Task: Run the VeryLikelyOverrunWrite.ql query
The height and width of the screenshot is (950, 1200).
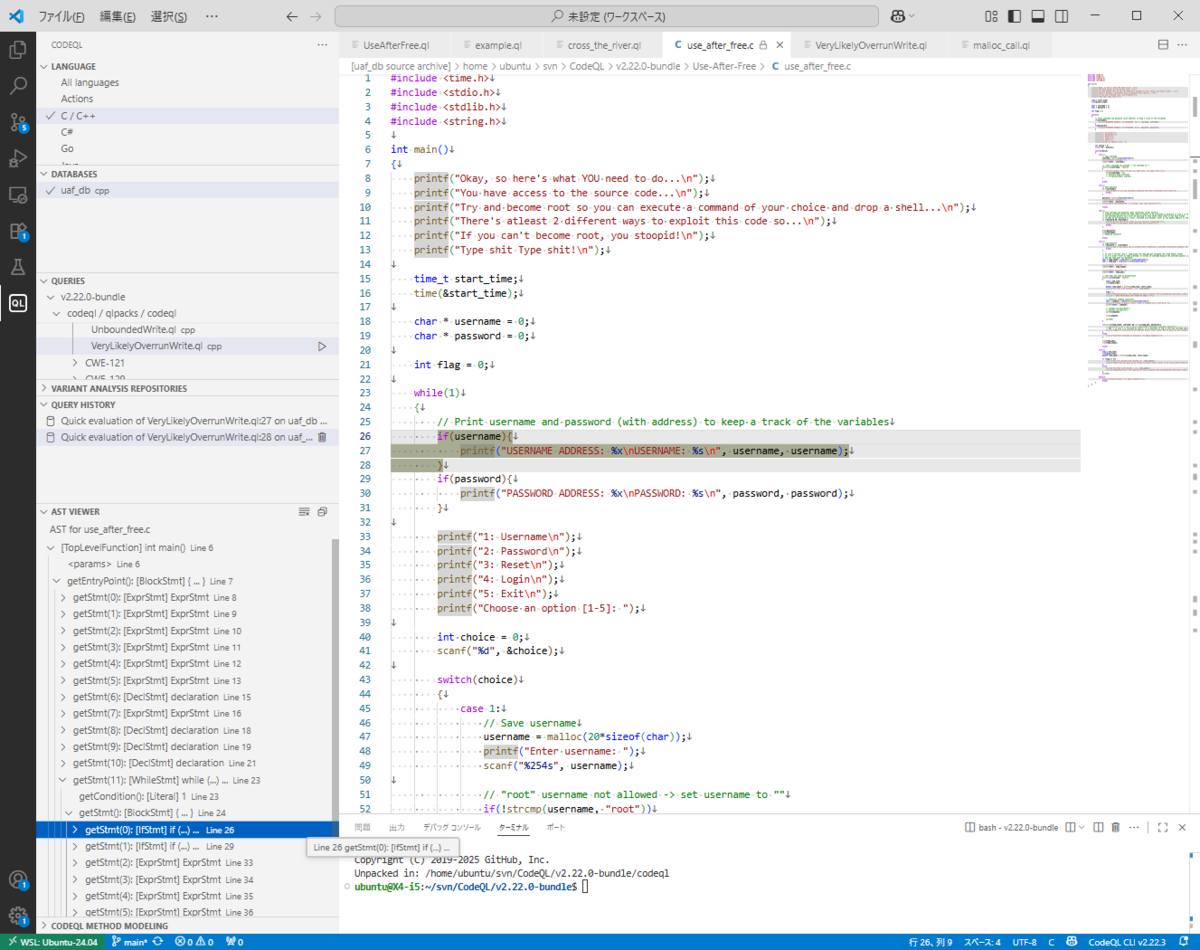Action: [321, 346]
